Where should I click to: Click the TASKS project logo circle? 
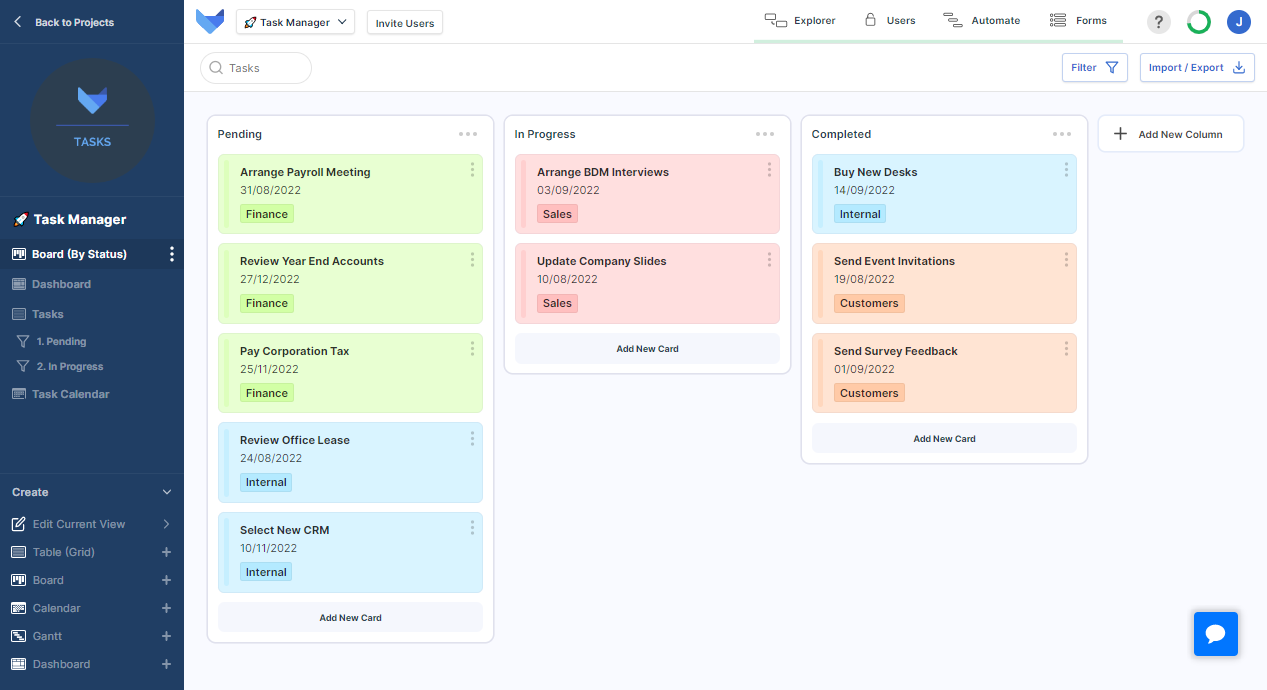tap(92, 119)
